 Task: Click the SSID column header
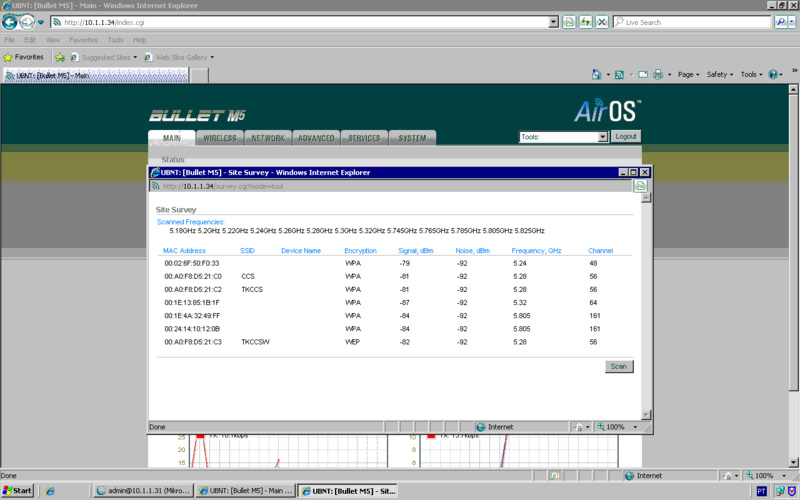click(x=247, y=251)
